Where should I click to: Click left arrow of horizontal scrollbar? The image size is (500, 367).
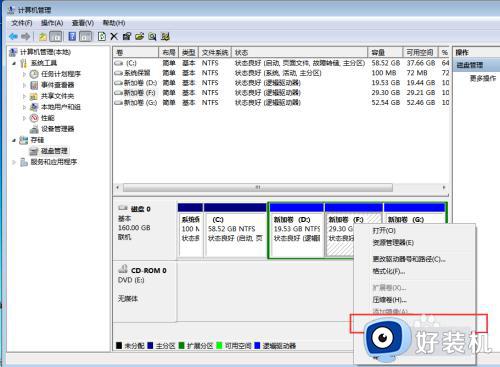[x=118, y=188]
